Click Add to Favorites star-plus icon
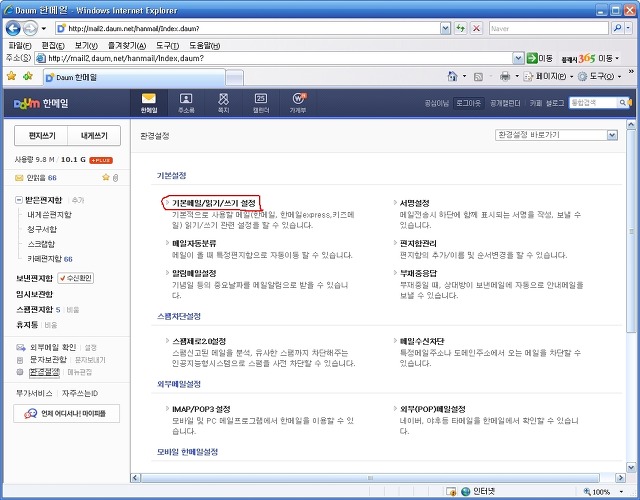The height and width of the screenshot is (500, 640). click(x=28, y=76)
